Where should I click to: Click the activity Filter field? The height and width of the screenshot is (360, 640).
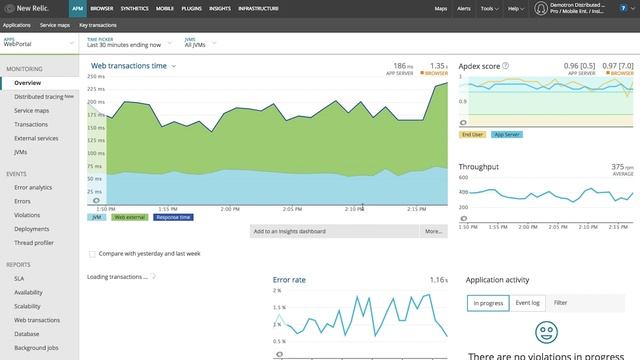[x=586, y=303]
